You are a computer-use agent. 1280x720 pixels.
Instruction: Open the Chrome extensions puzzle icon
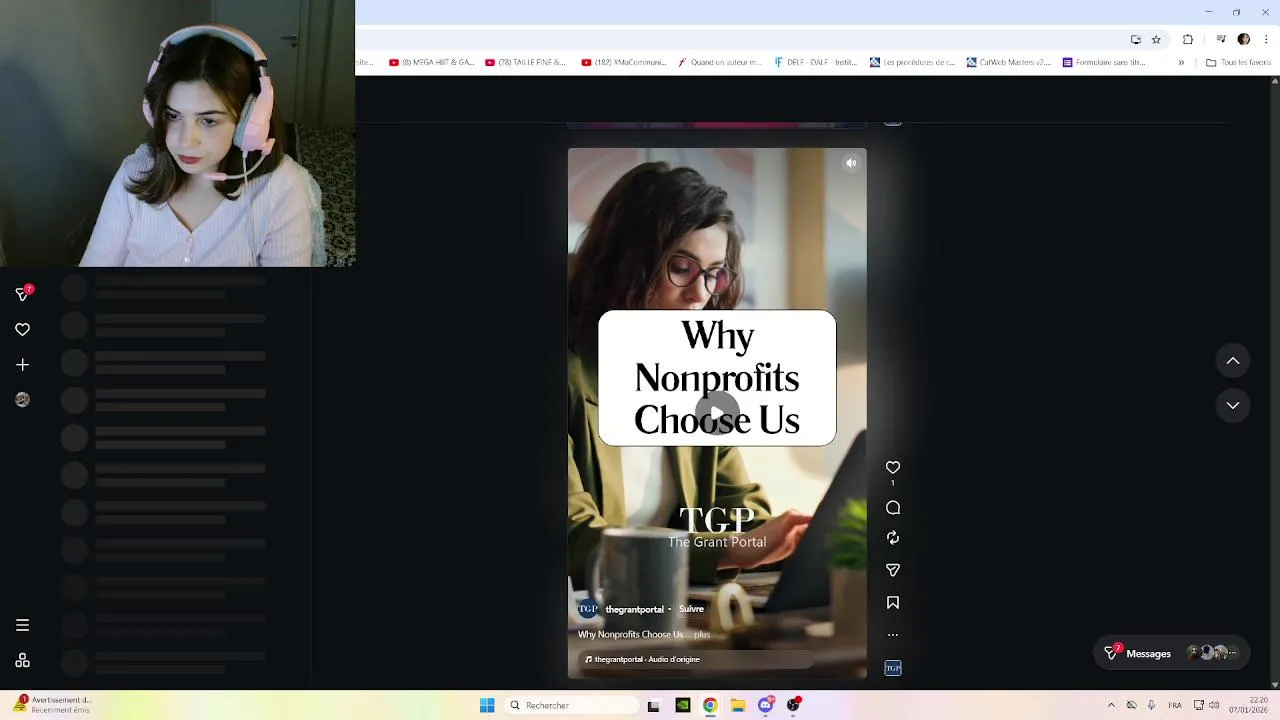1188,39
